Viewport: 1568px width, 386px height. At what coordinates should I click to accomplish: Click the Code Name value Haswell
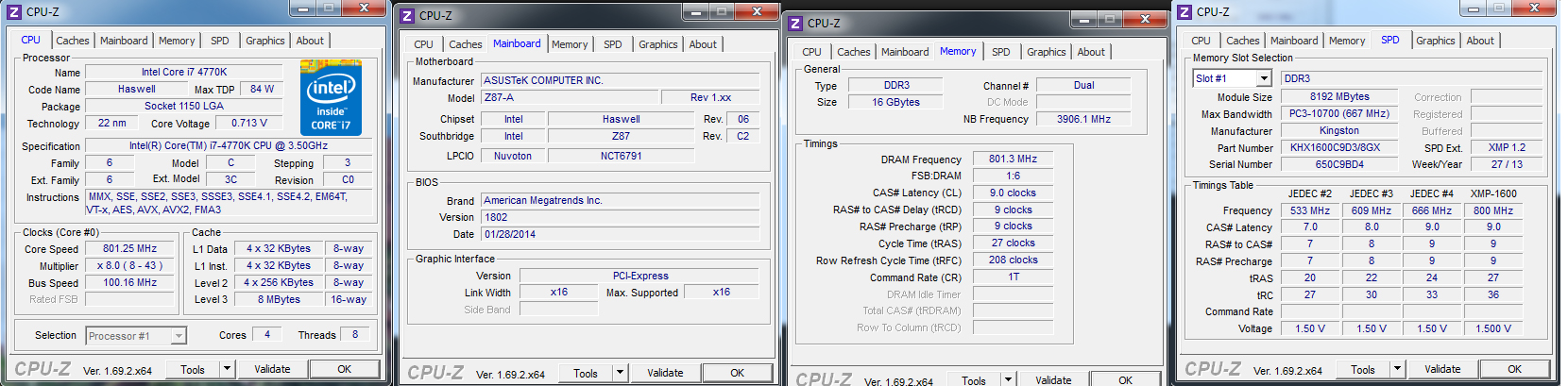point(137,89)
